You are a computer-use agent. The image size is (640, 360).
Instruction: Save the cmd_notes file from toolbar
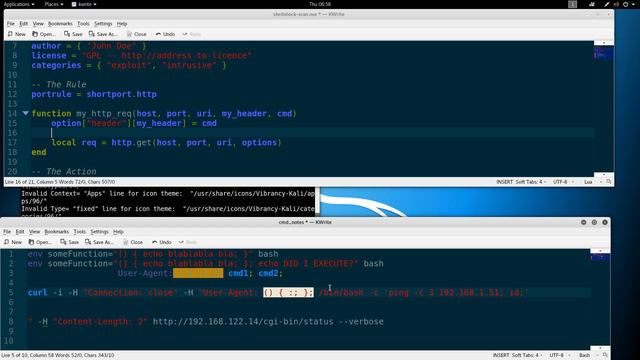click(70, 242)
